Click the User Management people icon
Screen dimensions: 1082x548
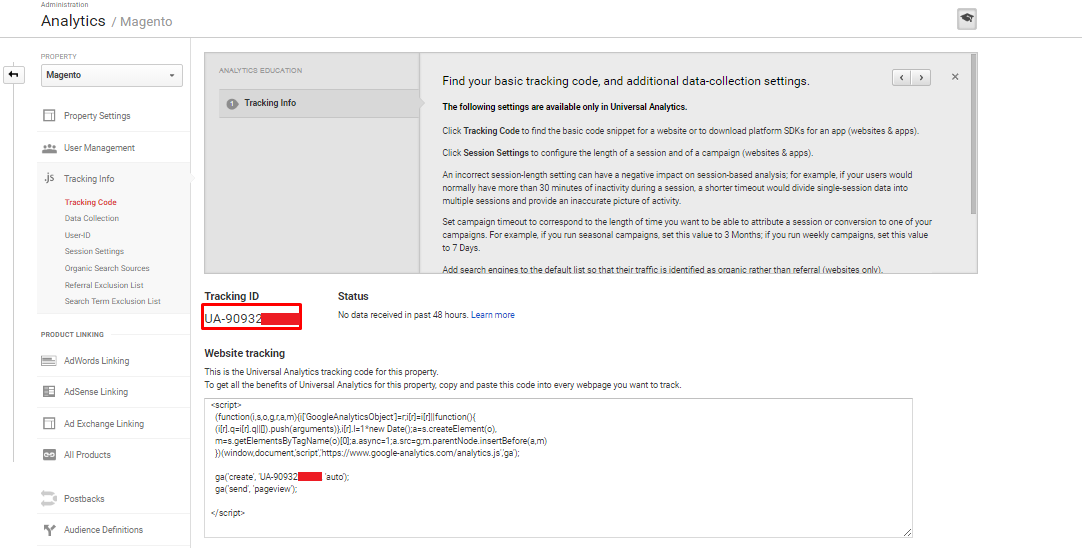(x=49, y=148)
